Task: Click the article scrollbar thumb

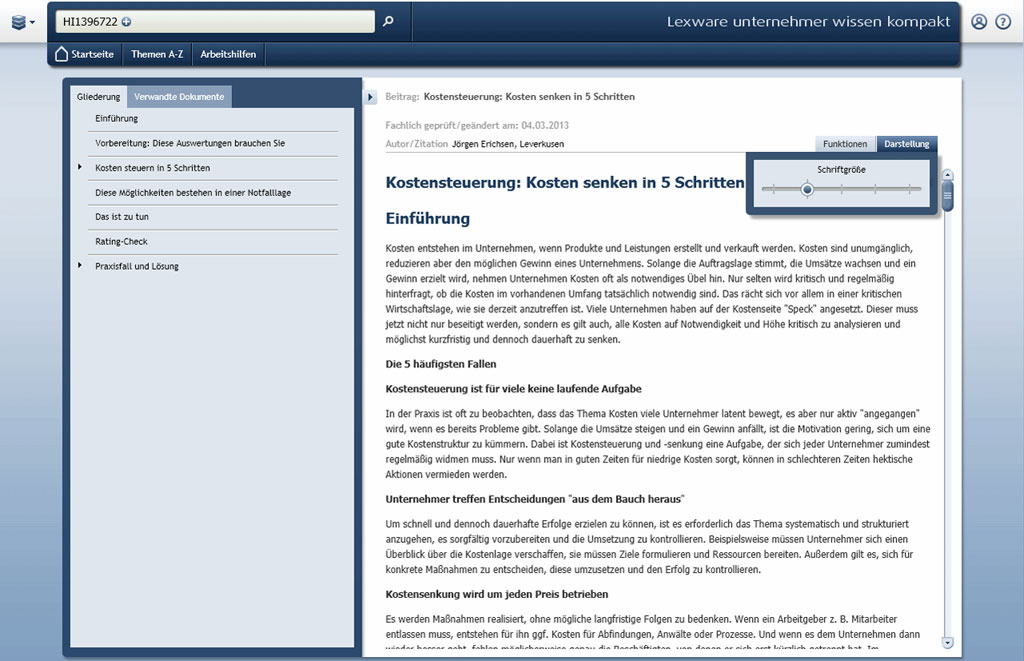Action: coord(948,196)
